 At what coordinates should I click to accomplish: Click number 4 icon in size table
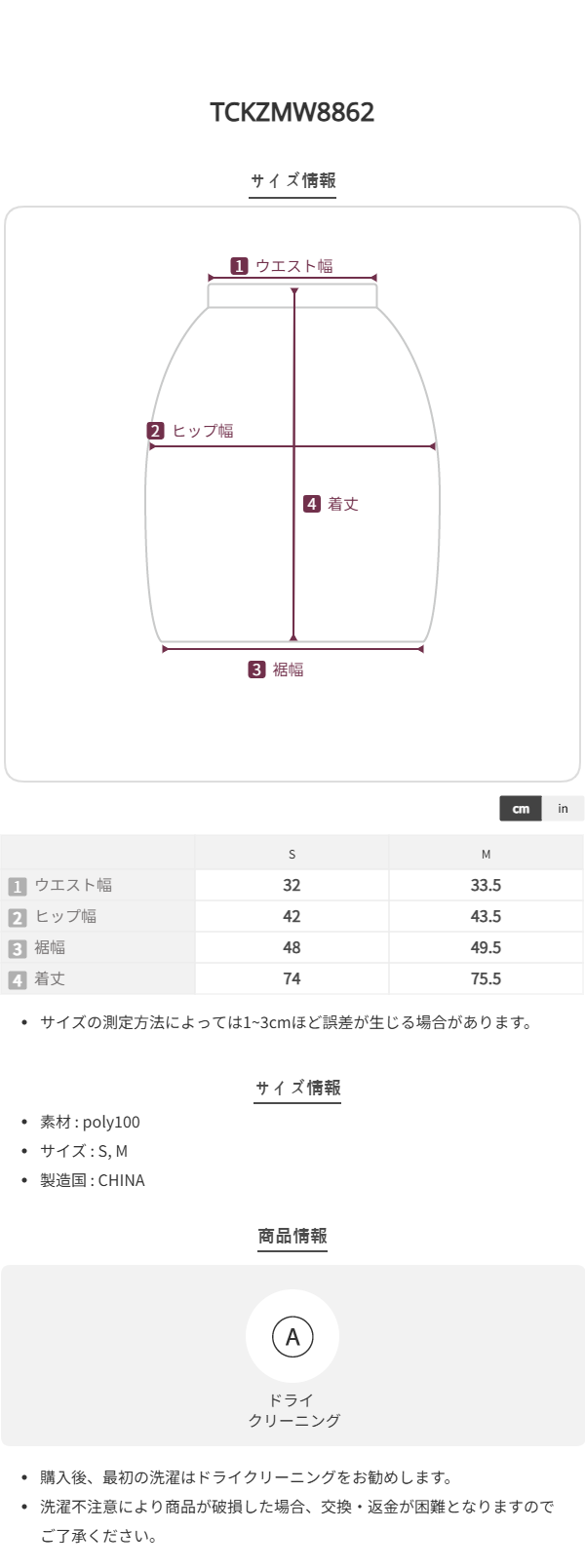[17, 979]
